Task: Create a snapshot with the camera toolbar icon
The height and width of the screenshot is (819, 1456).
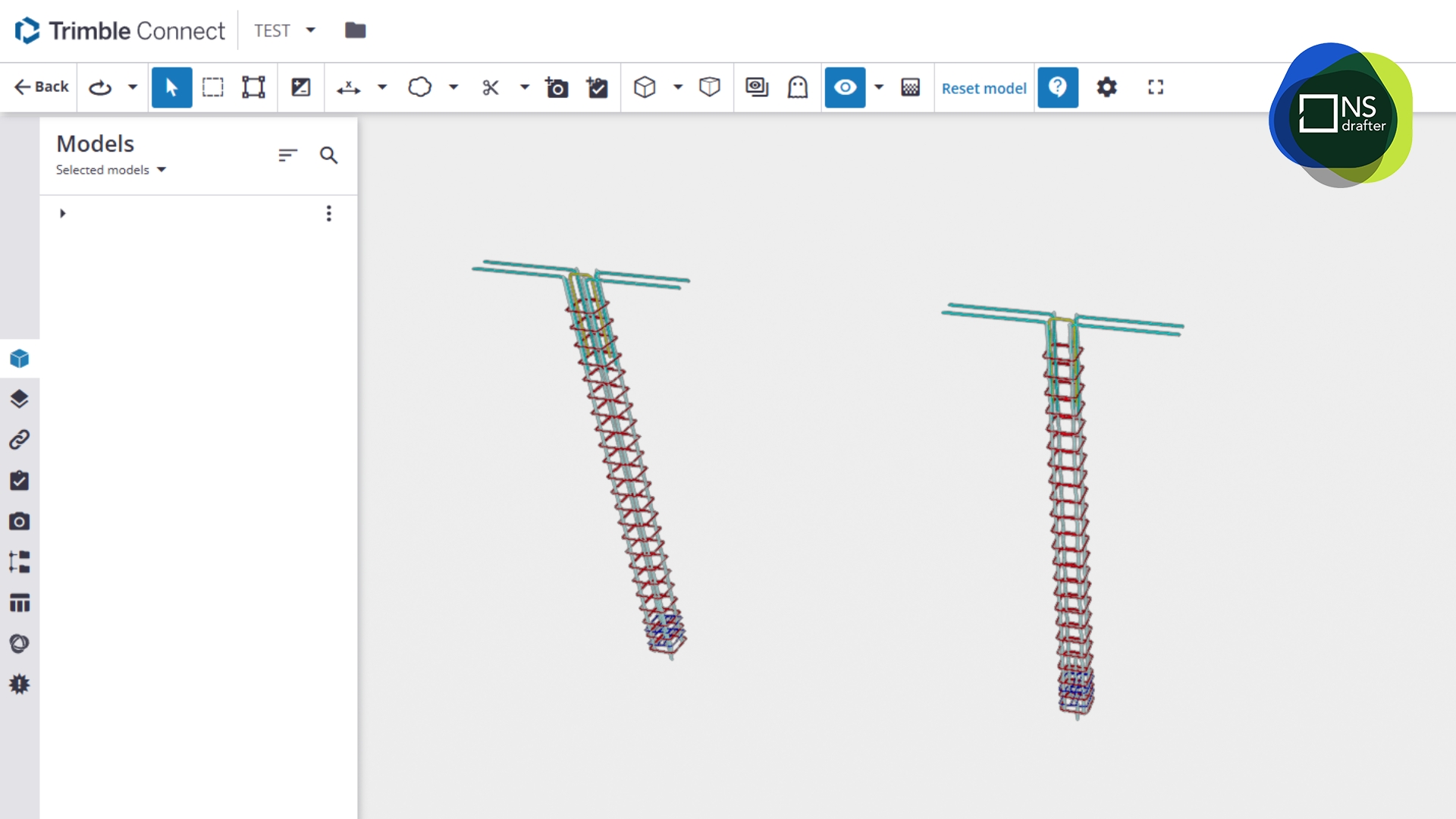Action: (x=557, y=87)
